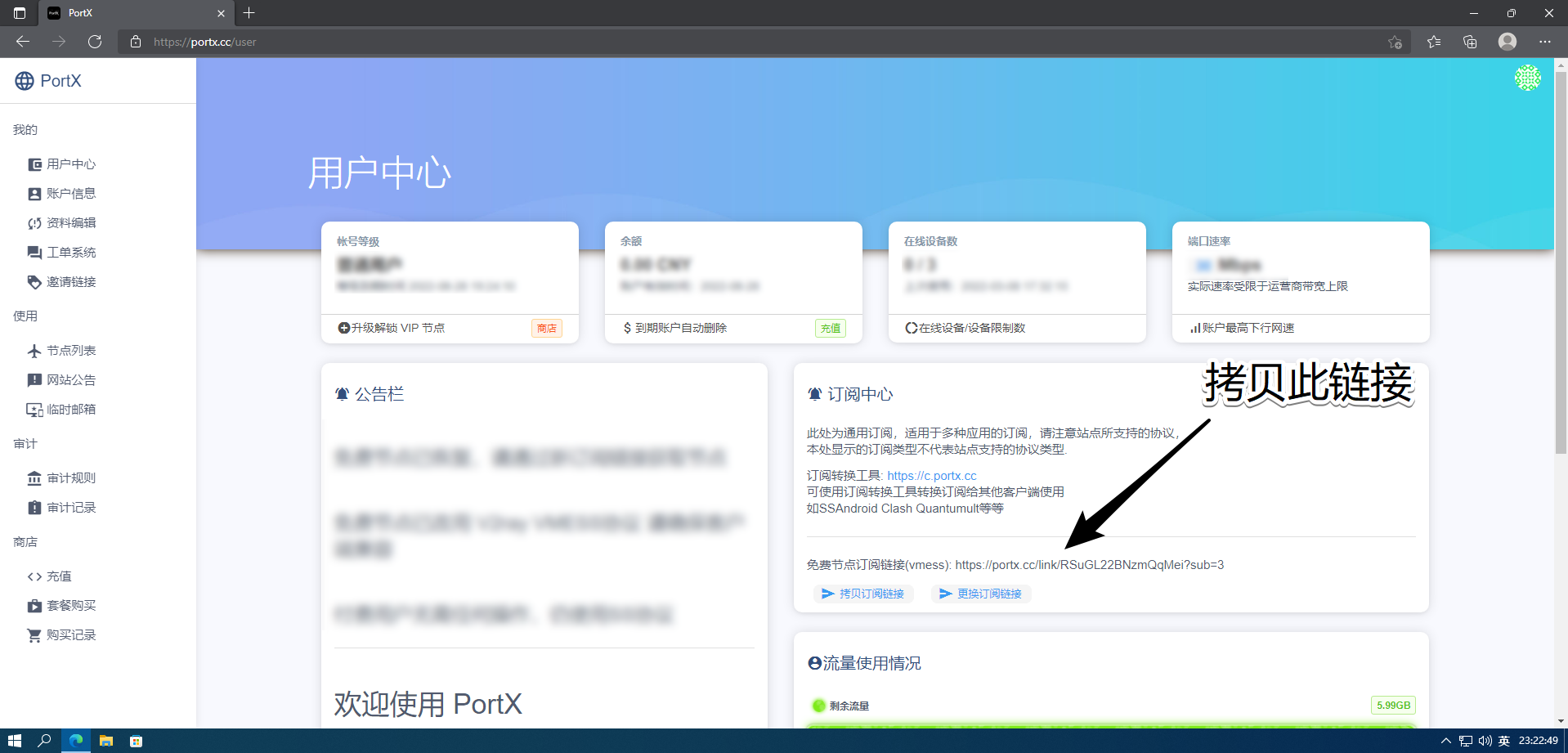Open 用户中心 in the sidebar

click(x=70, y=164)
